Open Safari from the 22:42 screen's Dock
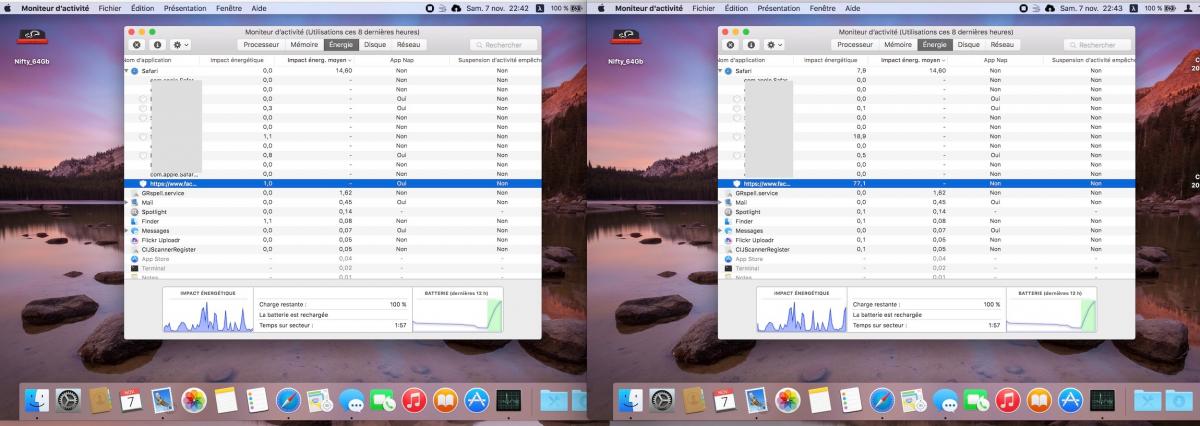This screenshot has height=426, width=1200. tap(288, 400)
